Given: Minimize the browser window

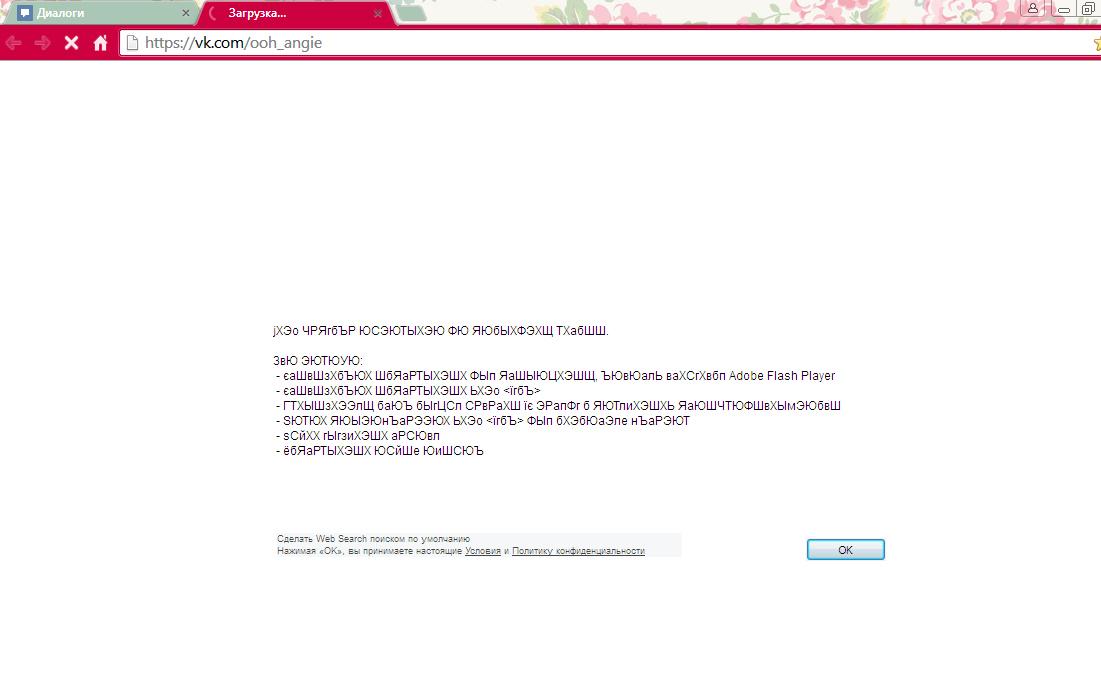Looking at the screenshot, I should pyautogui.click(x=1064, y=9).
